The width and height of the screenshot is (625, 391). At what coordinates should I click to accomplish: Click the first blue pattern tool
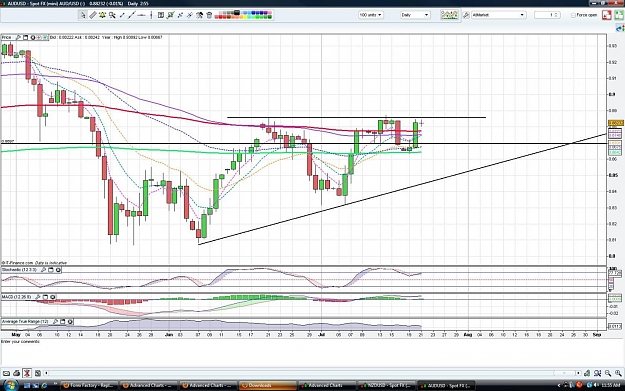tap(180, 15)
